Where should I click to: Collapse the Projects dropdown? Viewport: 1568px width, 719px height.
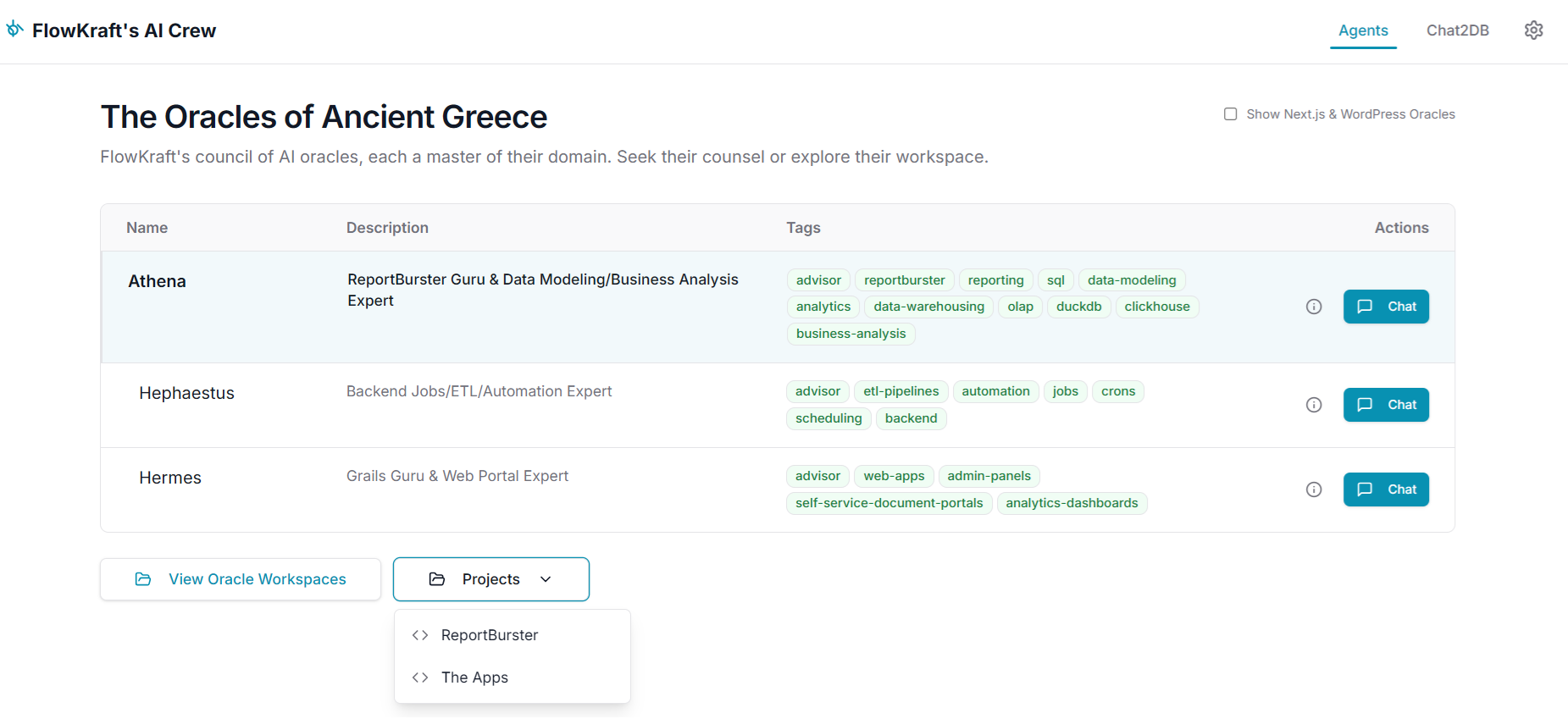pos(490,579)
